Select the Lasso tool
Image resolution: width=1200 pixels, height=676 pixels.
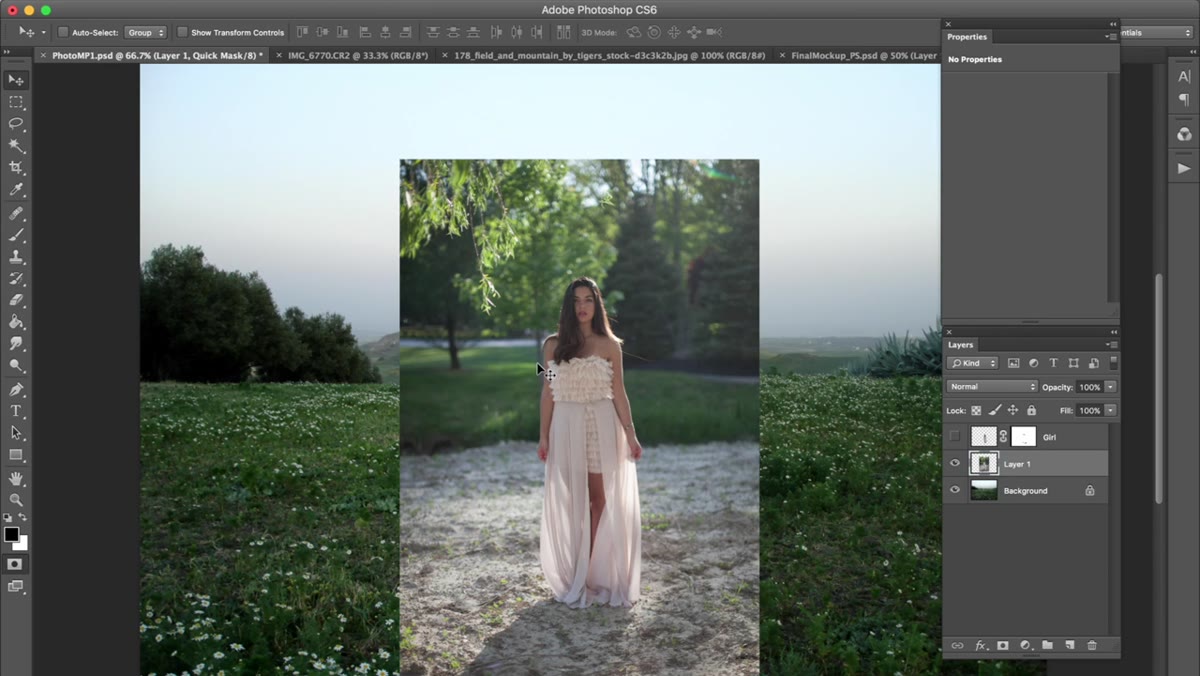click(16, 124)
